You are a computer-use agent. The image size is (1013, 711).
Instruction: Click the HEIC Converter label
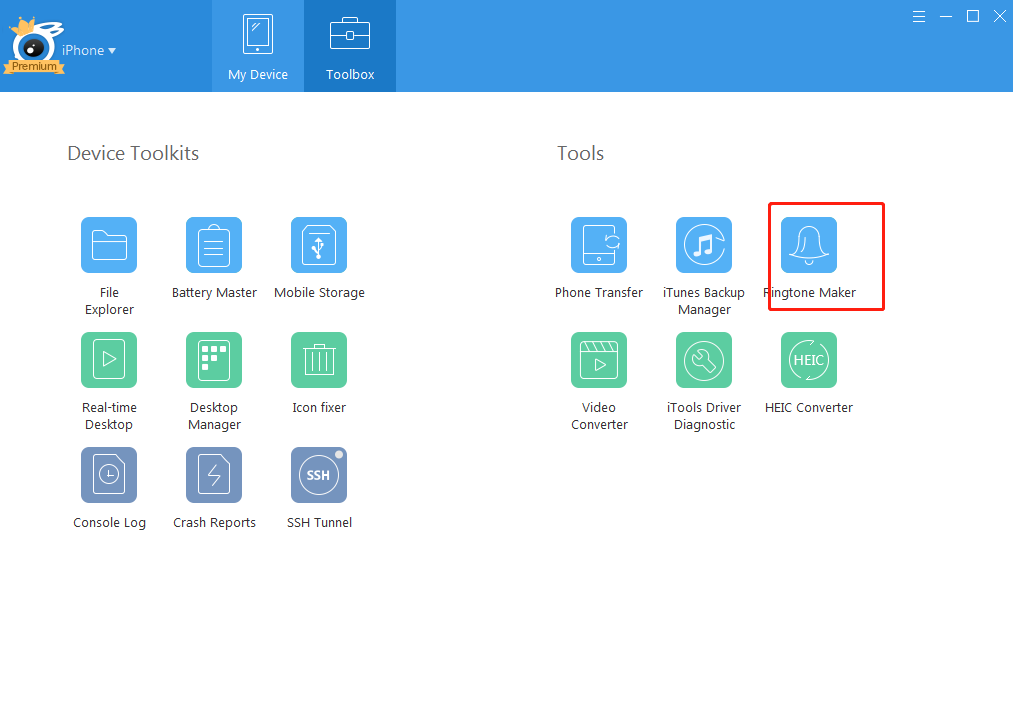[809, 407]
